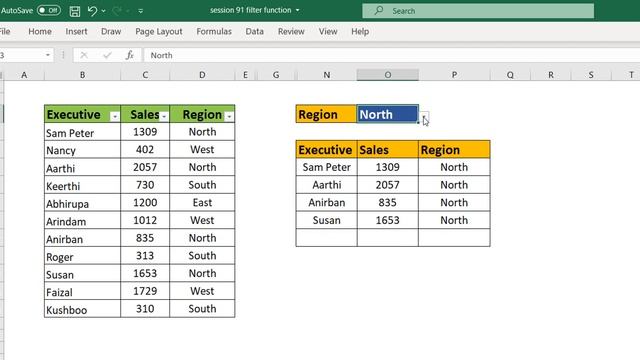Screen dimensions: 640x360
Task: Open the View tab
Action: [x=328, y=31]
